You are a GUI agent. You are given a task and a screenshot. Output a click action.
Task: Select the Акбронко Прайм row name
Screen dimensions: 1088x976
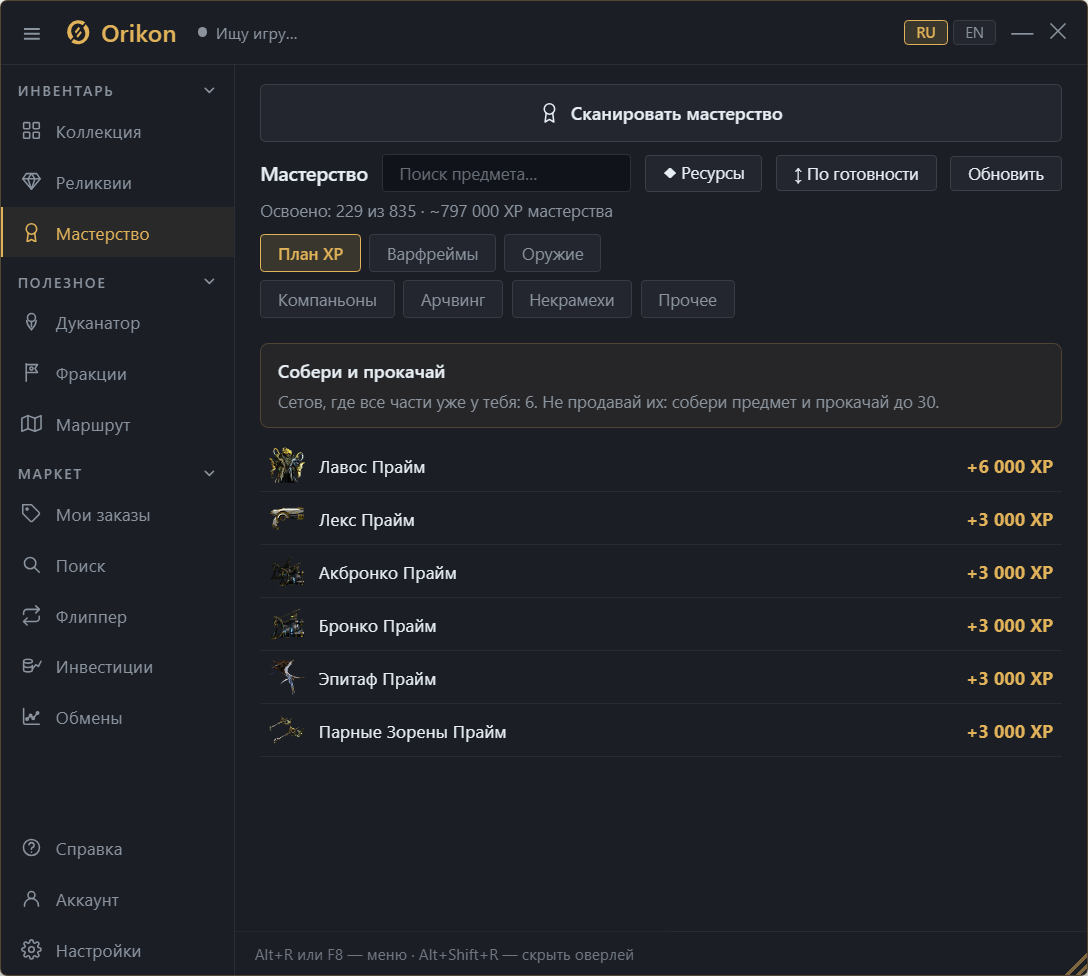coord(387,573)
